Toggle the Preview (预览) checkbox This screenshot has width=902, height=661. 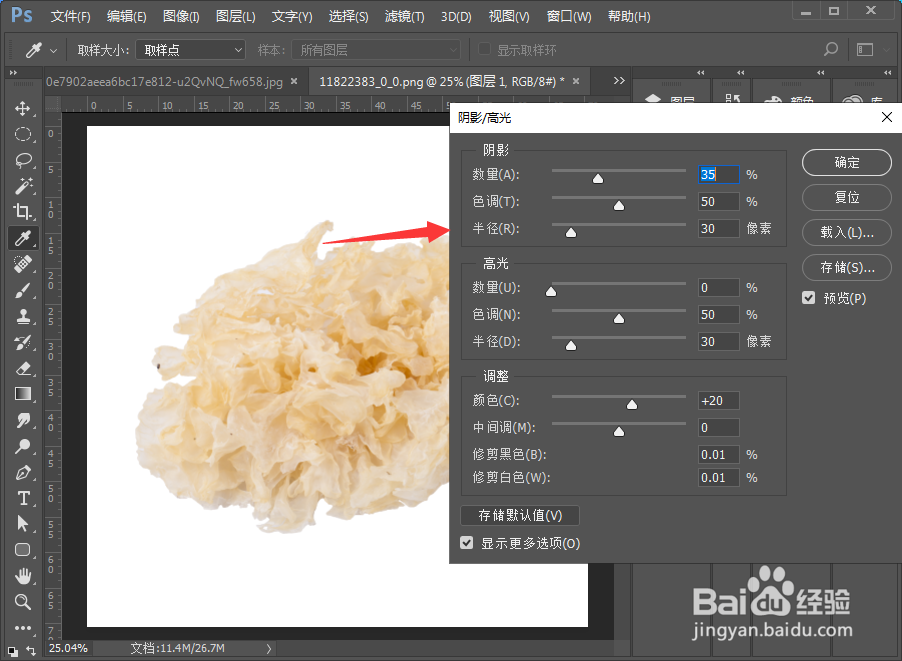808,298
